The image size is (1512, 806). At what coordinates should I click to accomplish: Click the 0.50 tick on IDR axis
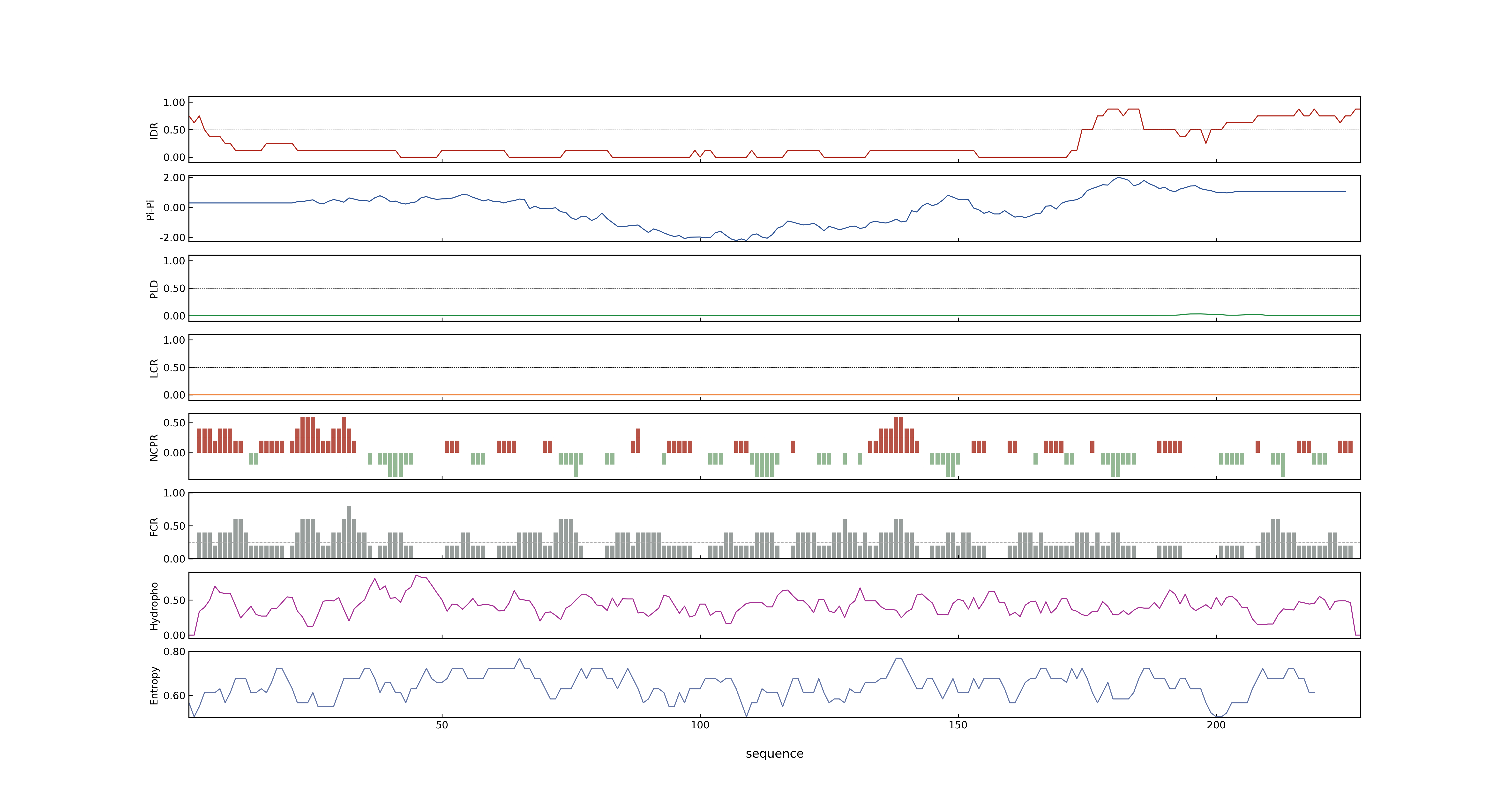tap(174, 130)
